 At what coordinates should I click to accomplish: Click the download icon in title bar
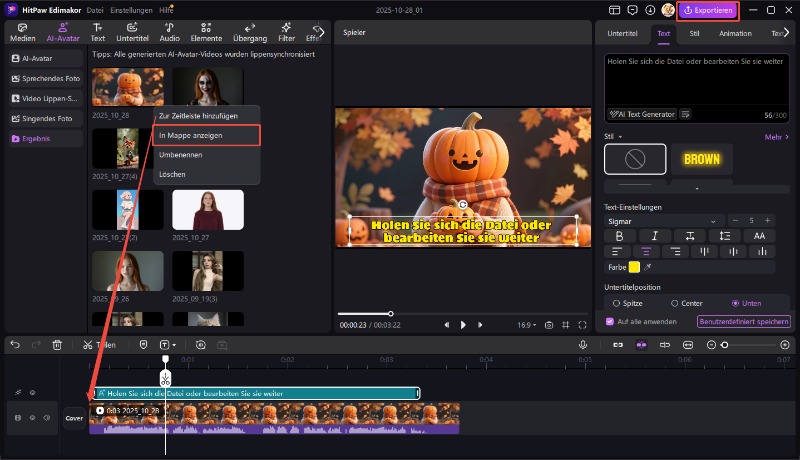point(650,10)
